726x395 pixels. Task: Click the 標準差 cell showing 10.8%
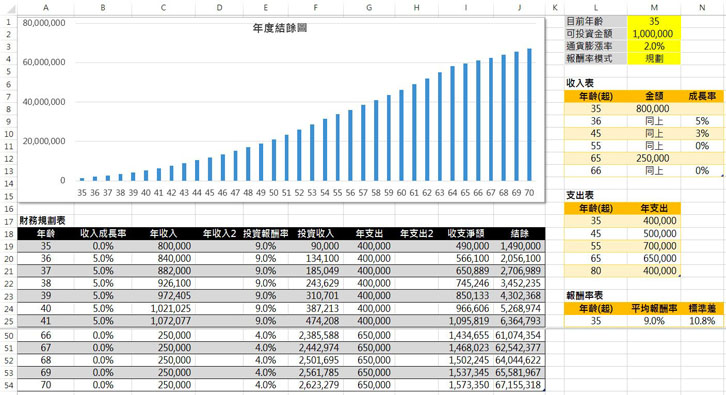pyautogui.click(x=702, y=321)
